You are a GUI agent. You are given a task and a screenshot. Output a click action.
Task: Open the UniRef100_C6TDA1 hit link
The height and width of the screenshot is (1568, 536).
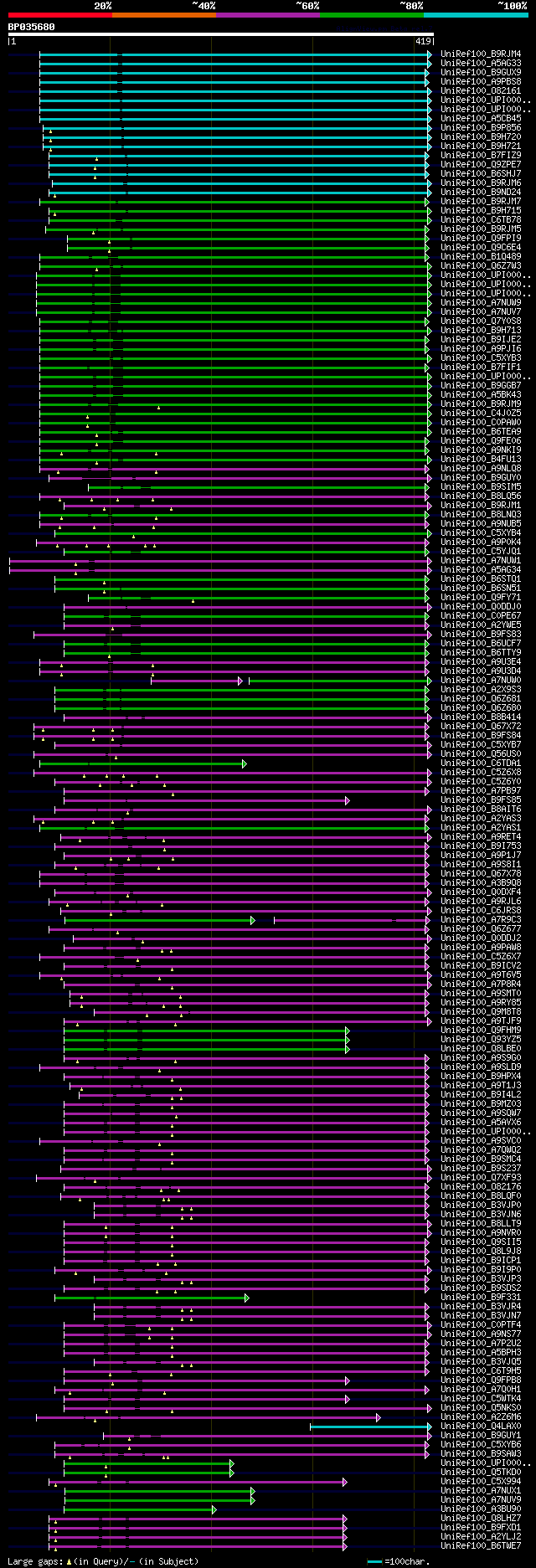coord(481,763)
